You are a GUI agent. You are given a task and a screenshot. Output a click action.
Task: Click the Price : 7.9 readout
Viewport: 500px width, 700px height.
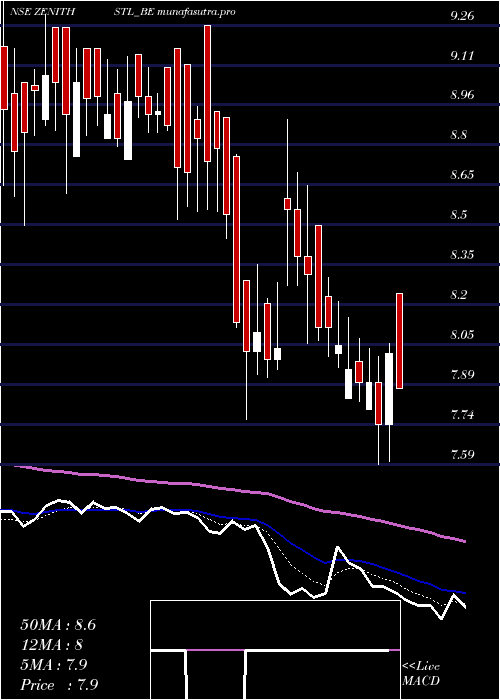pyautogui.click(x=59, y=684)
